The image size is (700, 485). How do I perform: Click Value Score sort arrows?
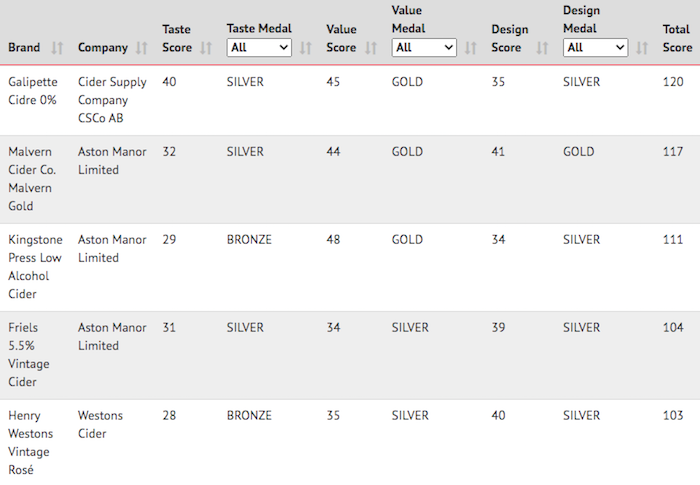click(371, 48)
